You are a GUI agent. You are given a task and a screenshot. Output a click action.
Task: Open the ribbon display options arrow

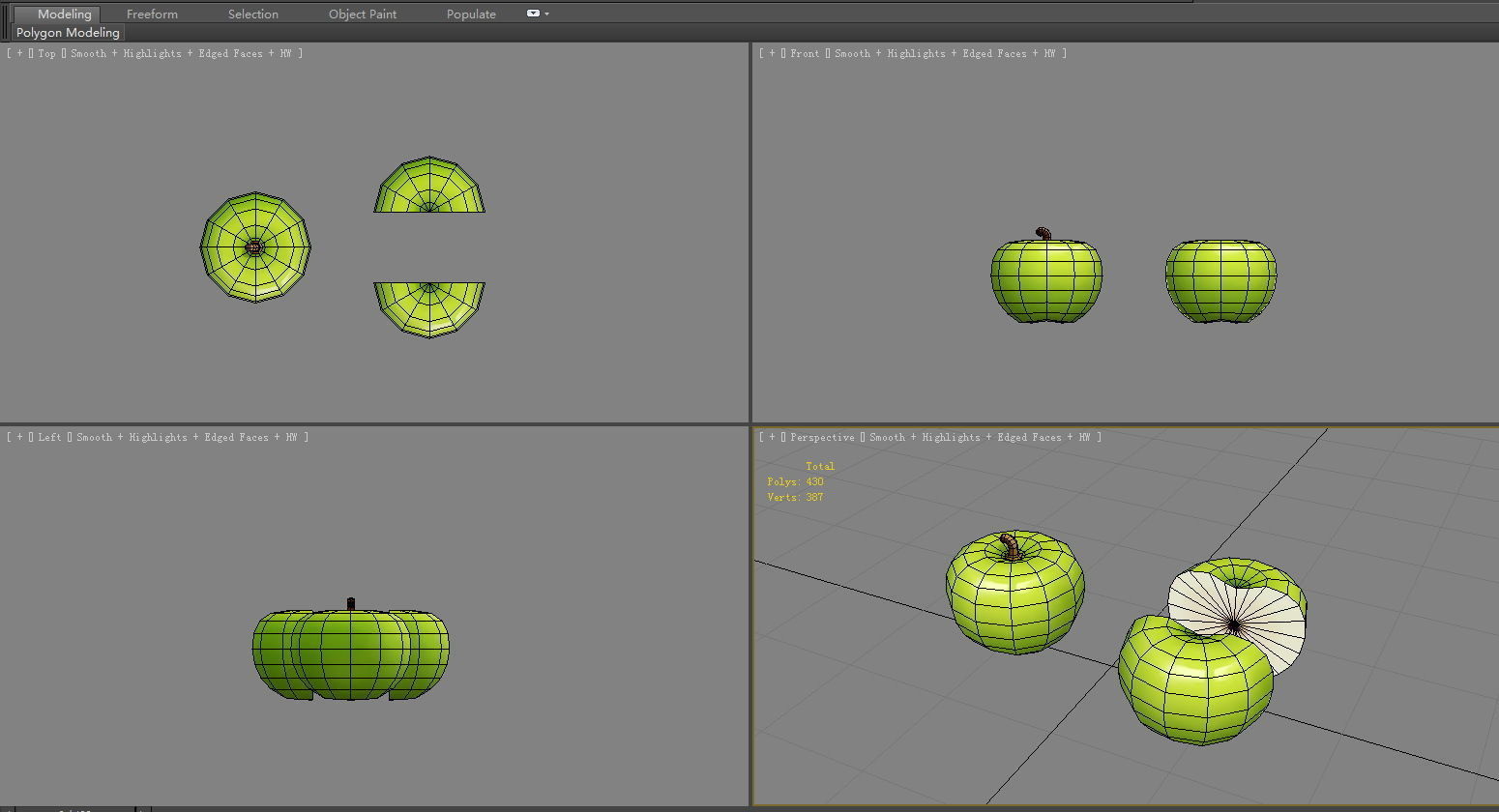547,14
